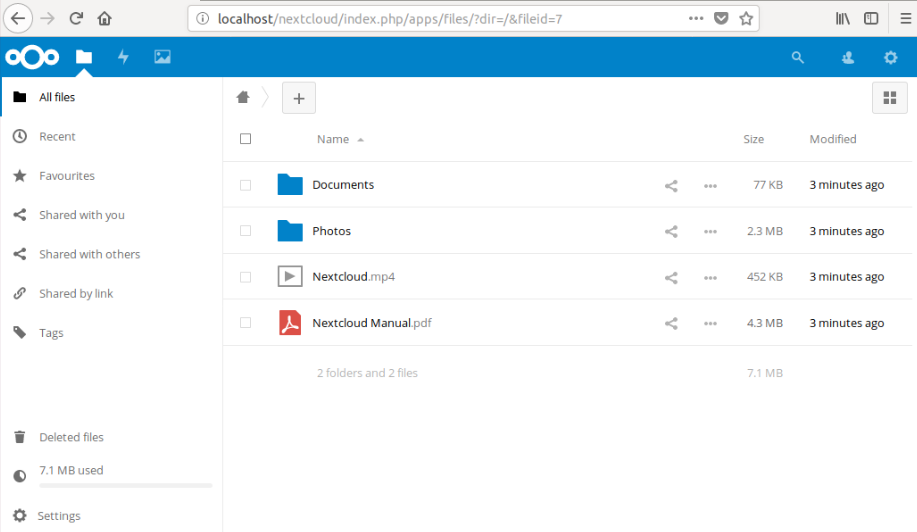Open page actions ellipsis in URL bar
The image size is (917, 532).
(x=696, y=19)
